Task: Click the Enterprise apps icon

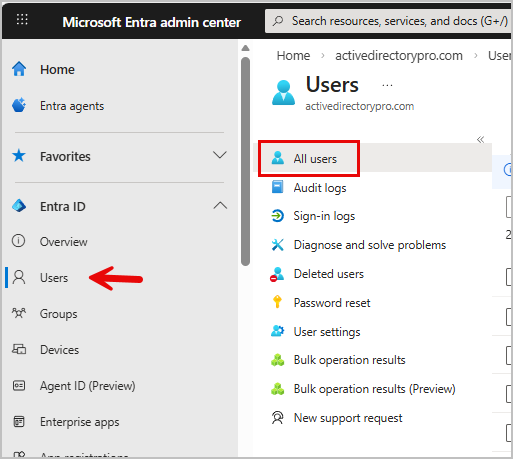Action: coord(19,421)
